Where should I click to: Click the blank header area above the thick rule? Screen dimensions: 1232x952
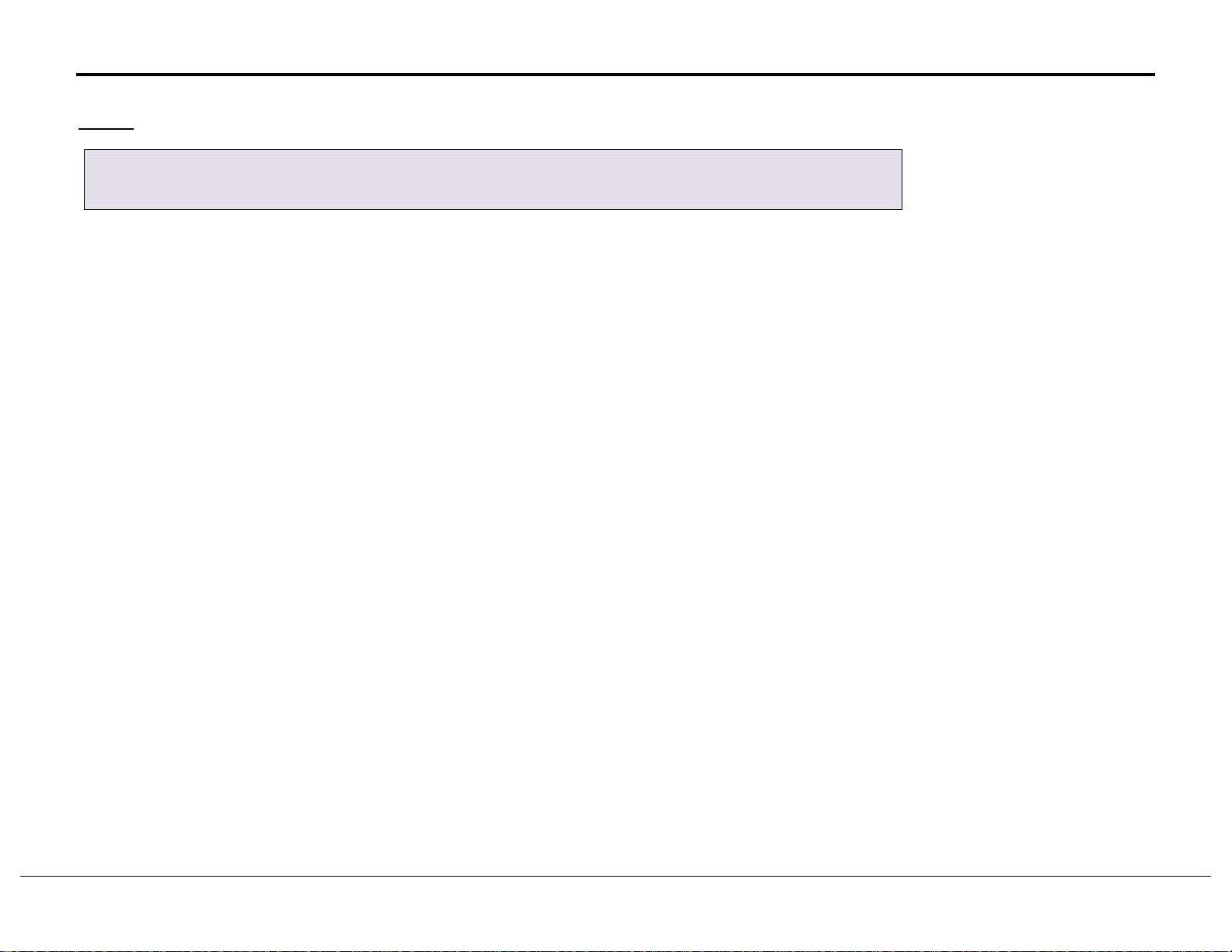tap(616, 35)
